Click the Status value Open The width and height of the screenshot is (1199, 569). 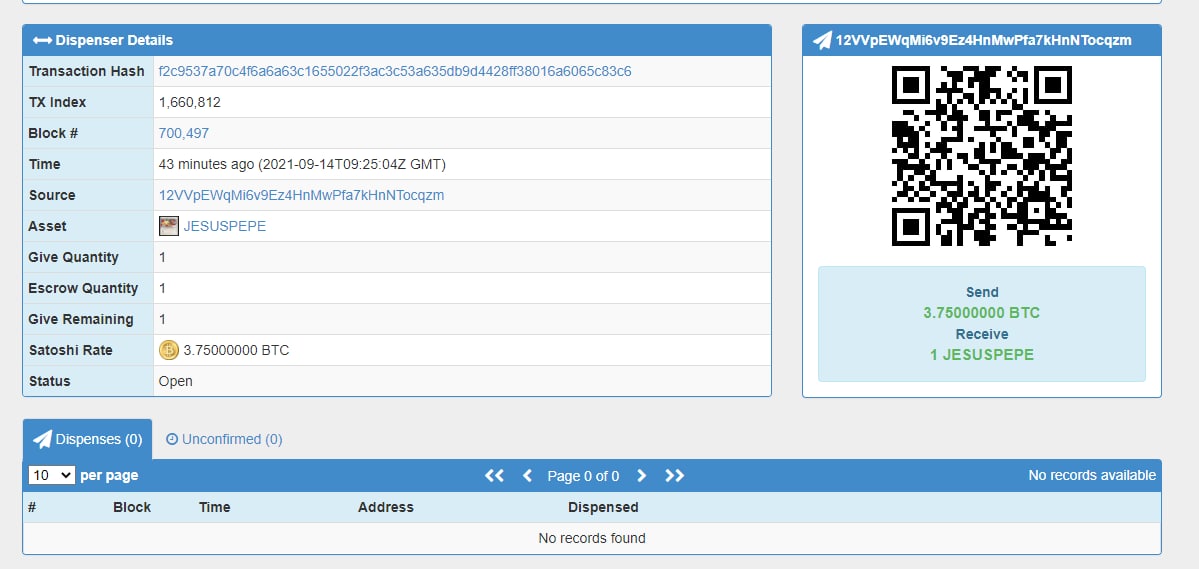176,382
